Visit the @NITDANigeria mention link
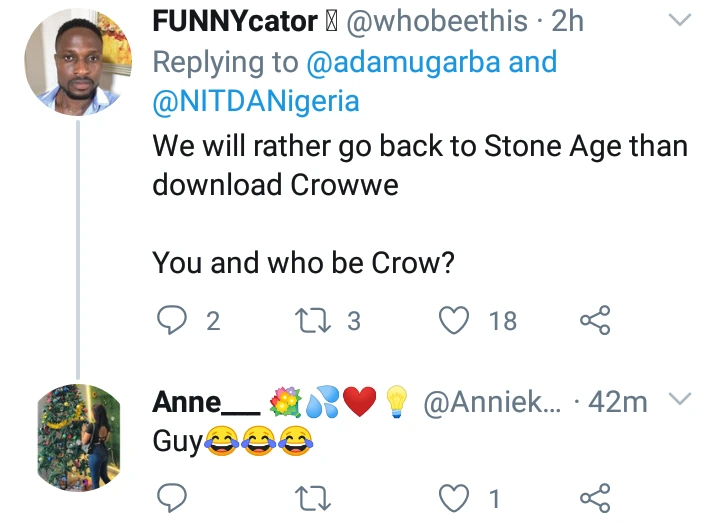 point(256,102)
